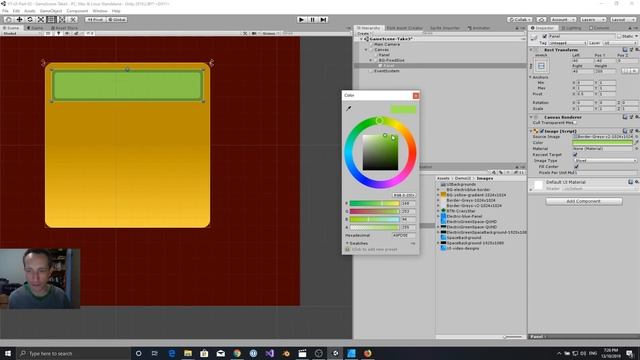Select the Rect Transform tool
The image size is (640, 360).
51,20
